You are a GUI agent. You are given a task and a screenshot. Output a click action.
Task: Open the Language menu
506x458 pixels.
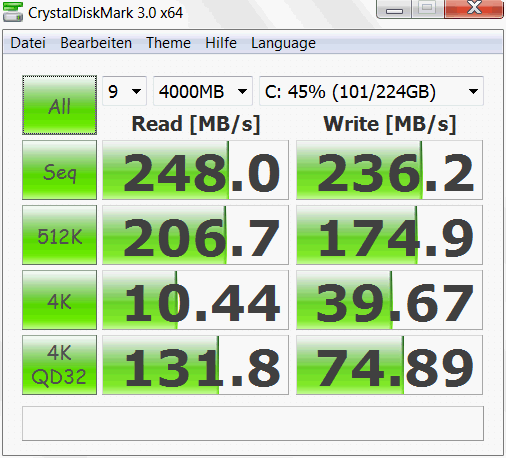pos(283,44)
